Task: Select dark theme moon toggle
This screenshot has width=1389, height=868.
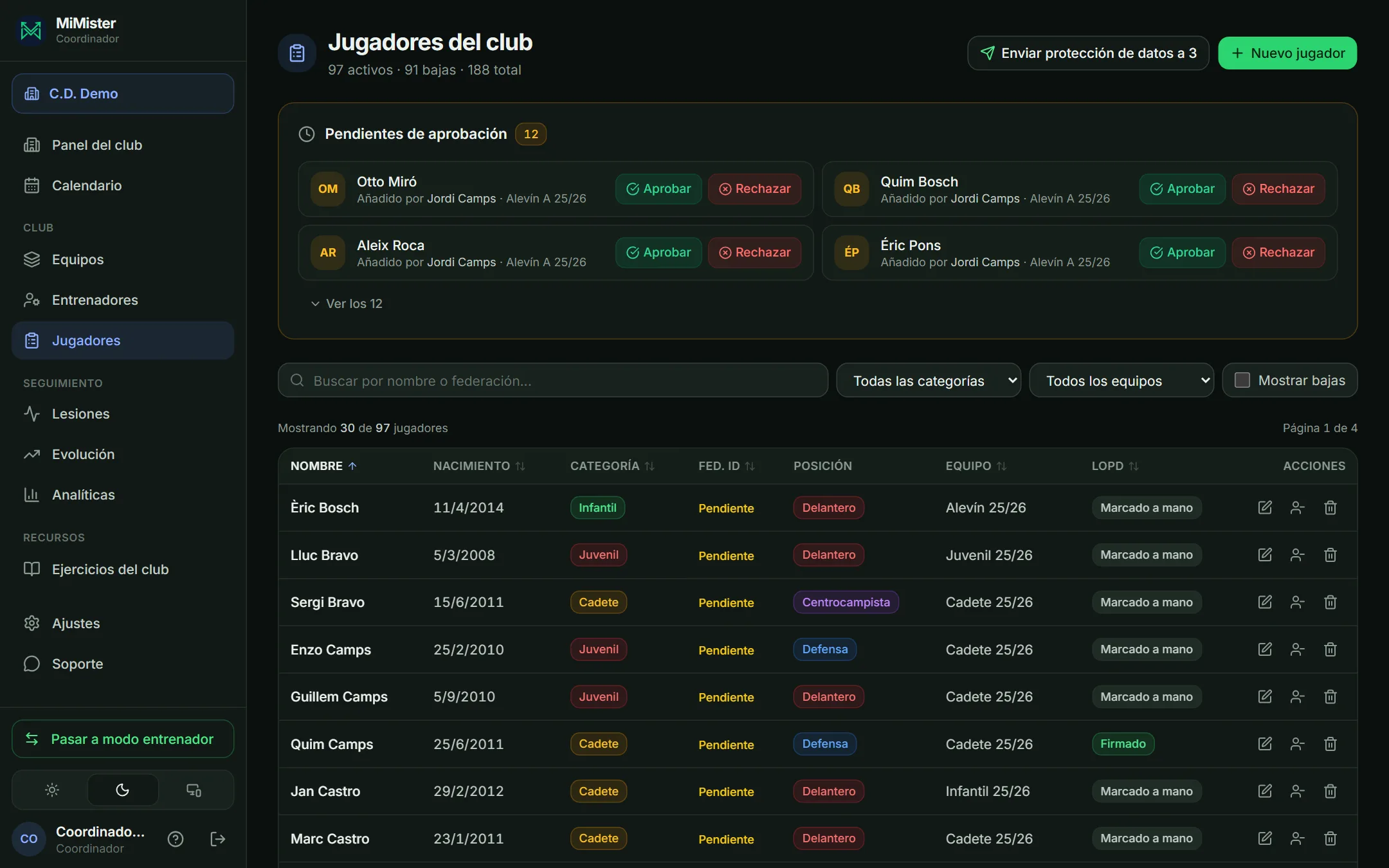Action: pos(123,790)
